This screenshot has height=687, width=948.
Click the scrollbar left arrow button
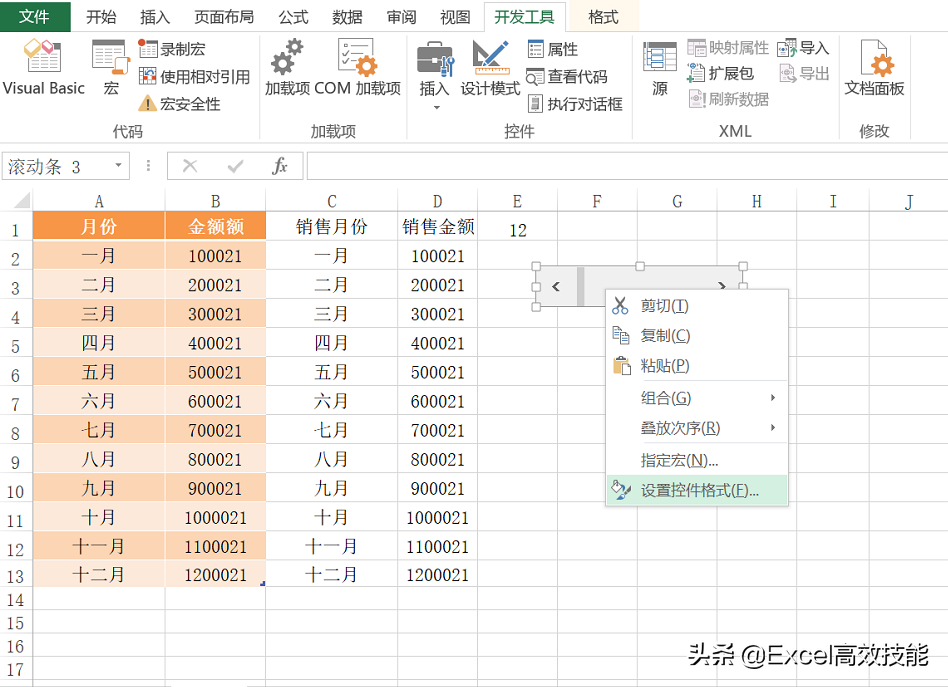(x=556, y=286)
